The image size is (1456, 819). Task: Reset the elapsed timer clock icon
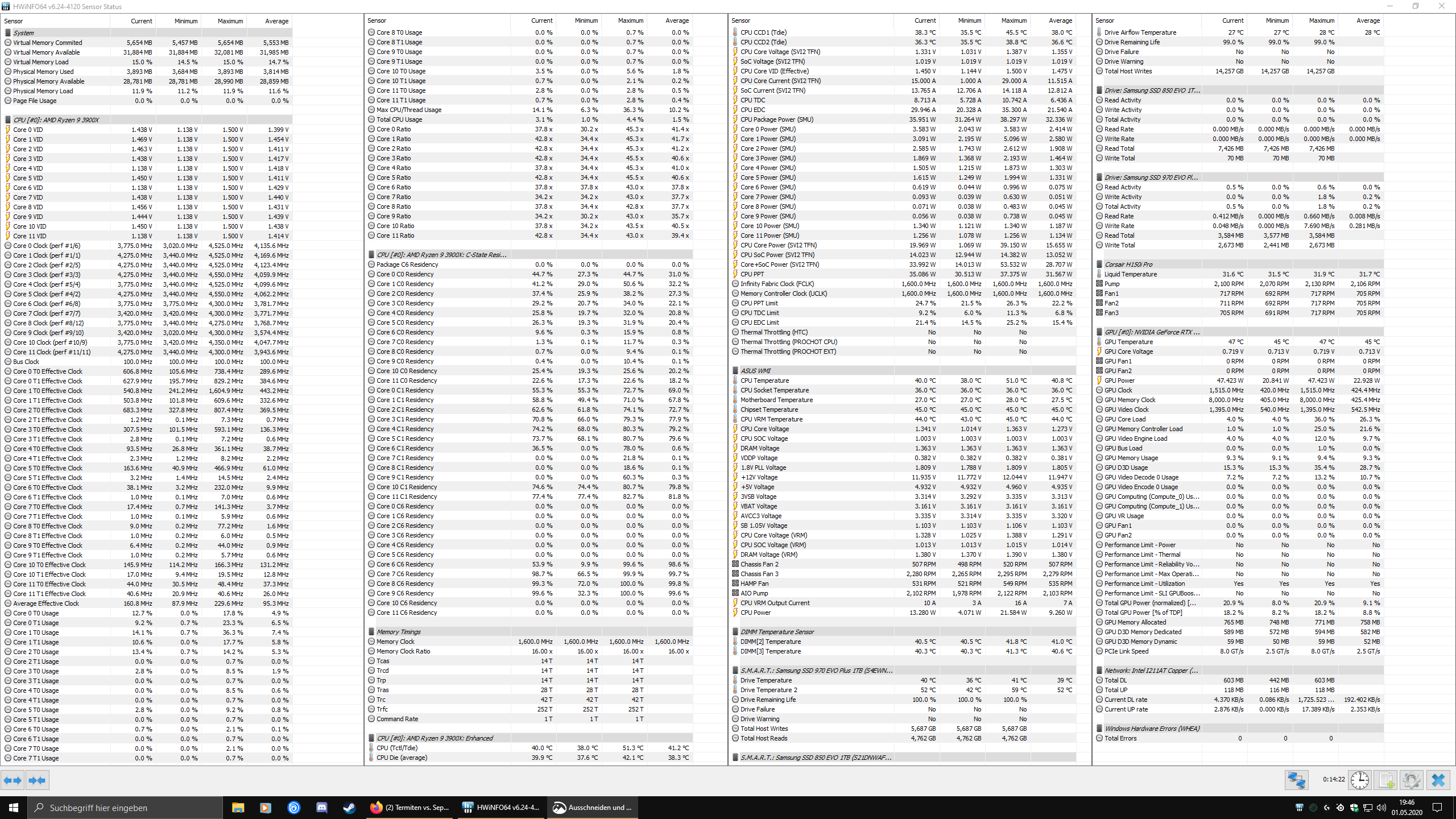1360,780
